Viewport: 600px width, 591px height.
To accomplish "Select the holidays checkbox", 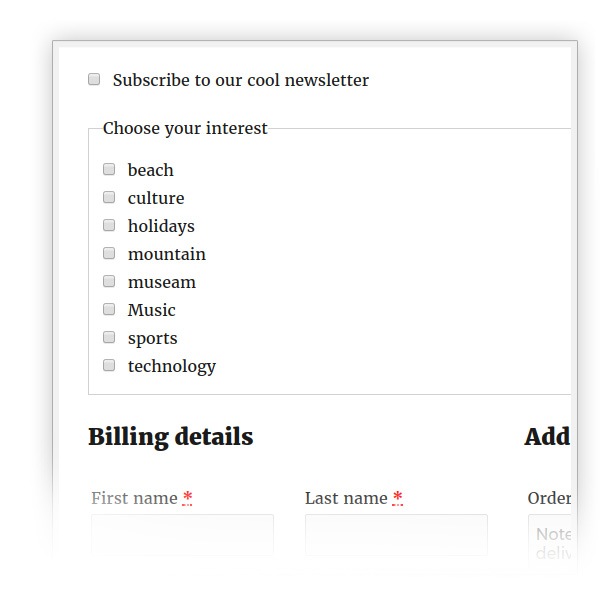I will click(109, 225).
